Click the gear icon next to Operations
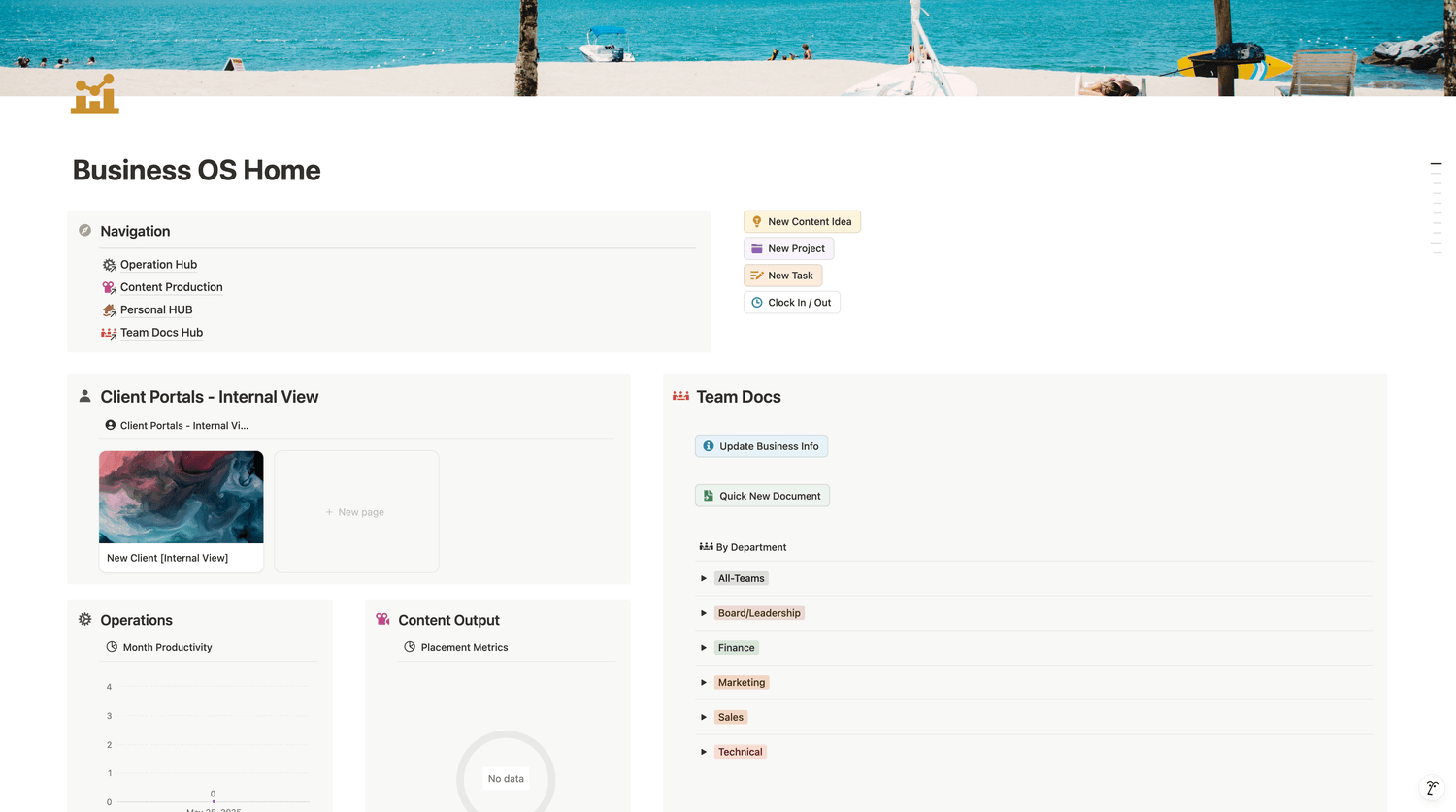 [x=85, y=620]
